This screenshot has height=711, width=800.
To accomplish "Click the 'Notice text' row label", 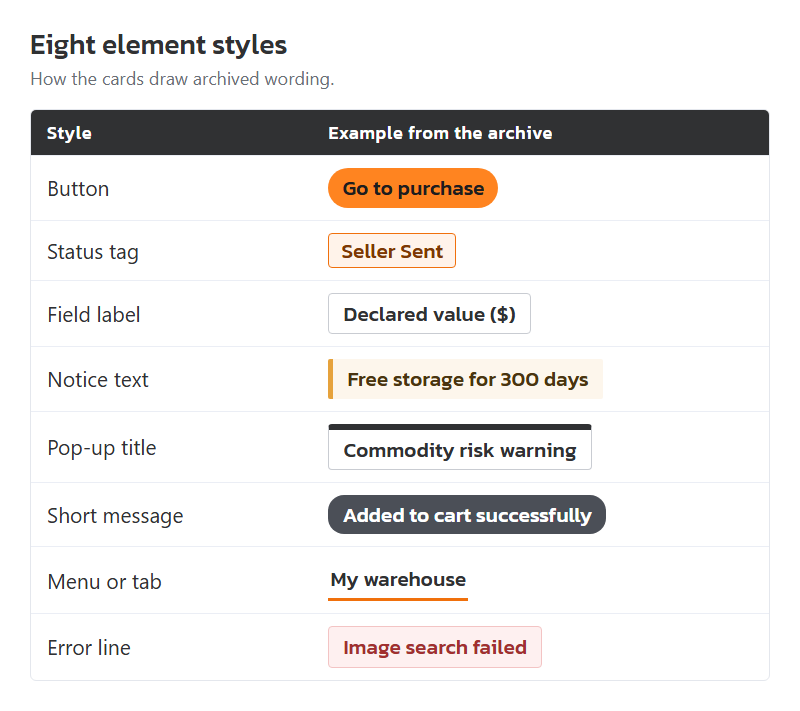I will click(x=98, y=380).
